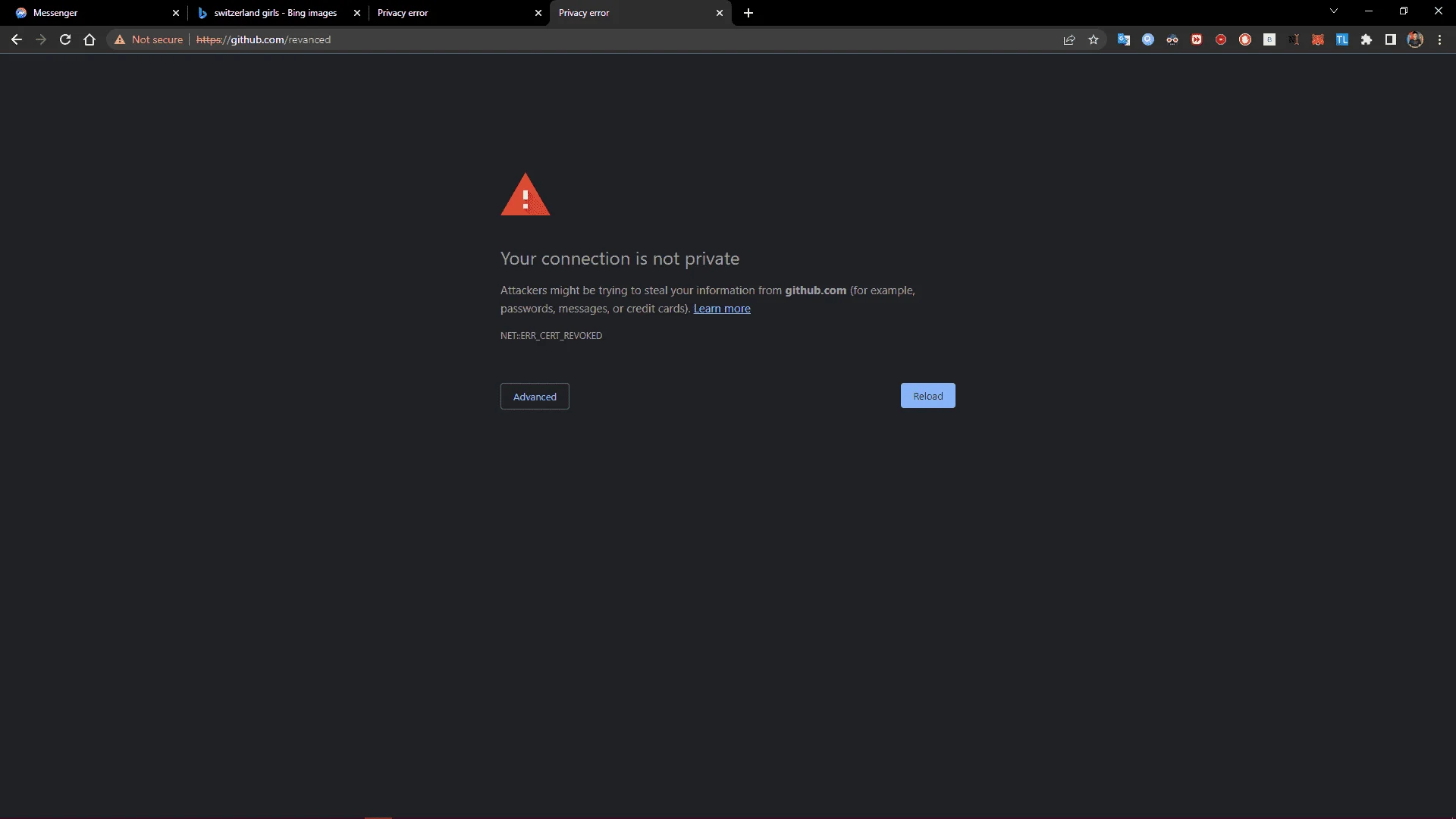Screen dimensions: 1456x819
Task: Go back to the previous page
Action: (17, 39)
